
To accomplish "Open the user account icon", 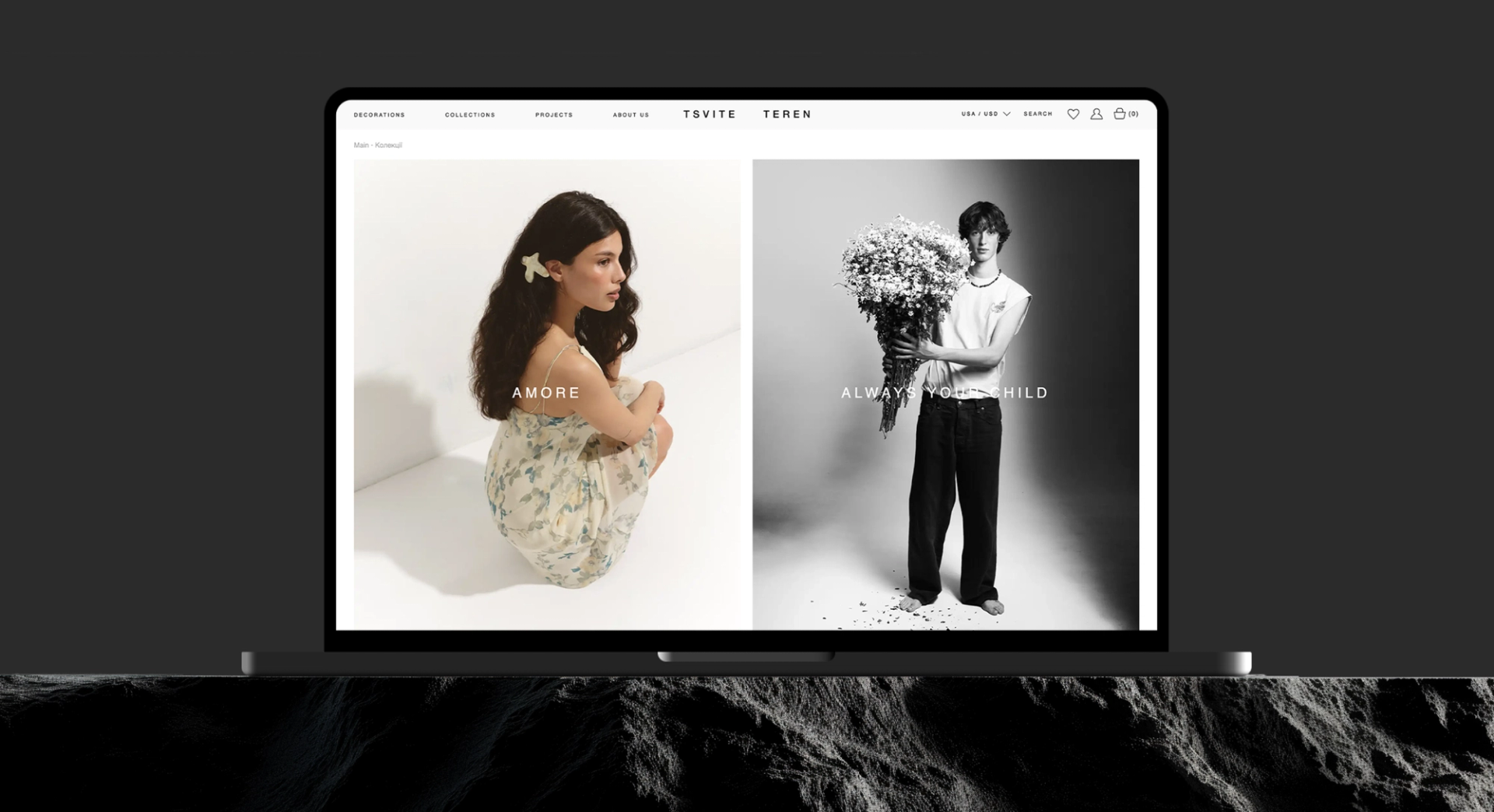I will coord(1096,114).
